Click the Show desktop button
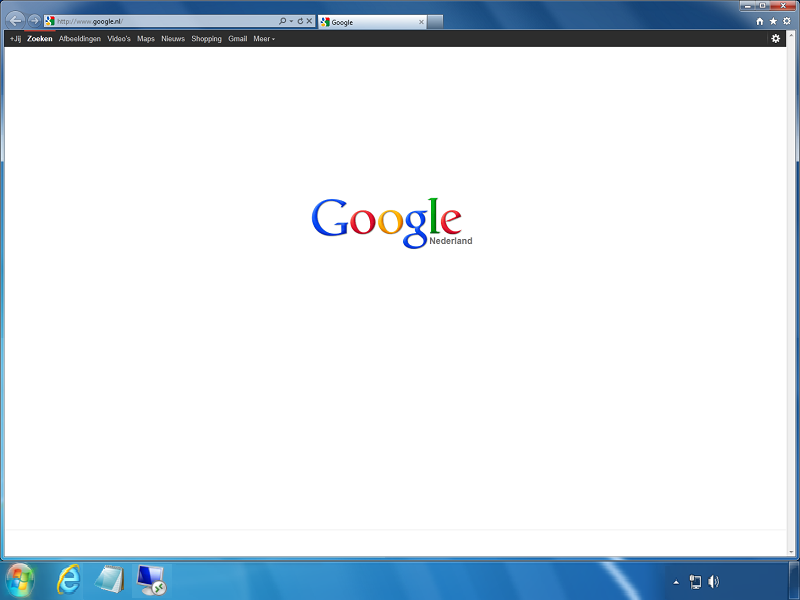Screen dimensions: 800x600 tap(794, 581)
